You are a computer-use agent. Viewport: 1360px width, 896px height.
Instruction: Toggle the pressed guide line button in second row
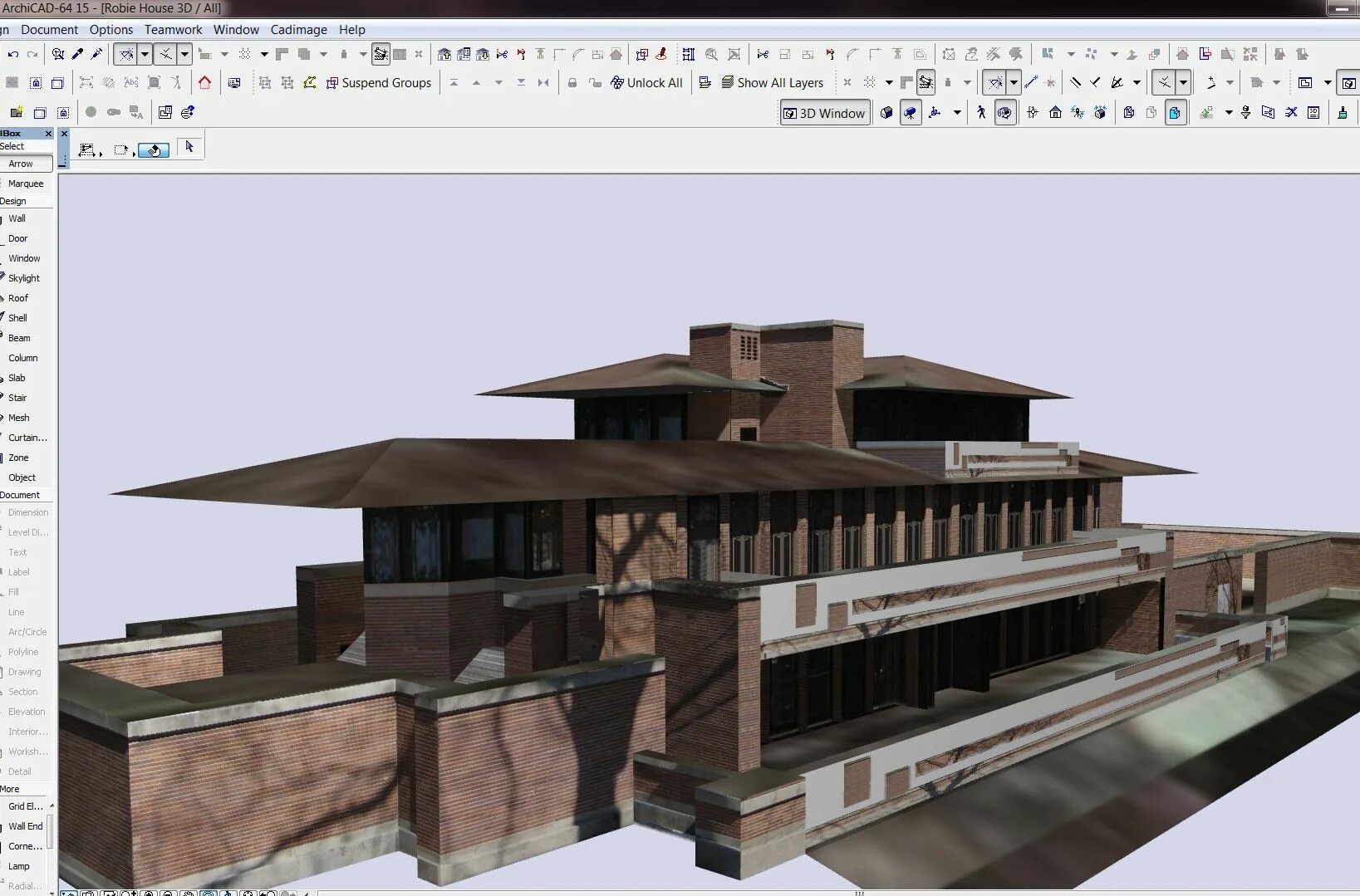[994, 82]
